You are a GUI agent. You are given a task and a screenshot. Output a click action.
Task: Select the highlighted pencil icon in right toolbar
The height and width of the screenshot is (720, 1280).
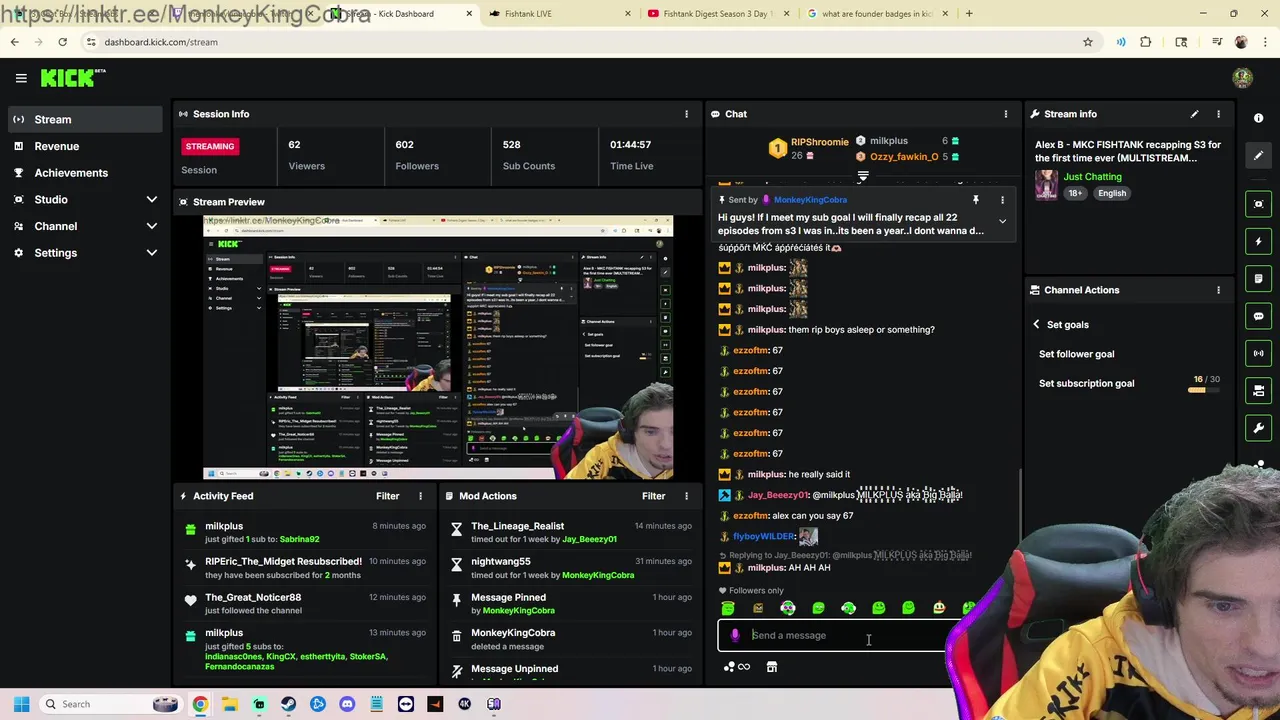coord(1258,156)
